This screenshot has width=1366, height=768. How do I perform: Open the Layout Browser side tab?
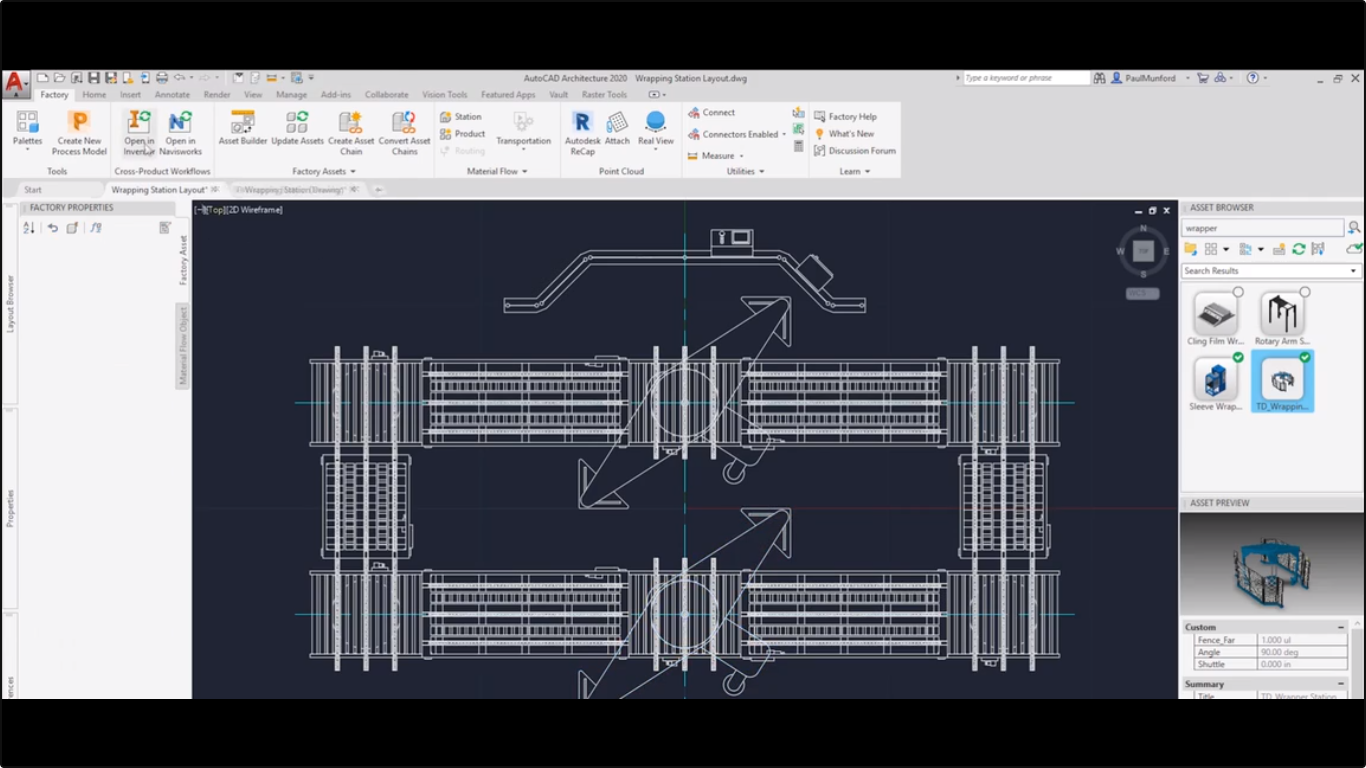pyautogui.click(x=10, y=304)
